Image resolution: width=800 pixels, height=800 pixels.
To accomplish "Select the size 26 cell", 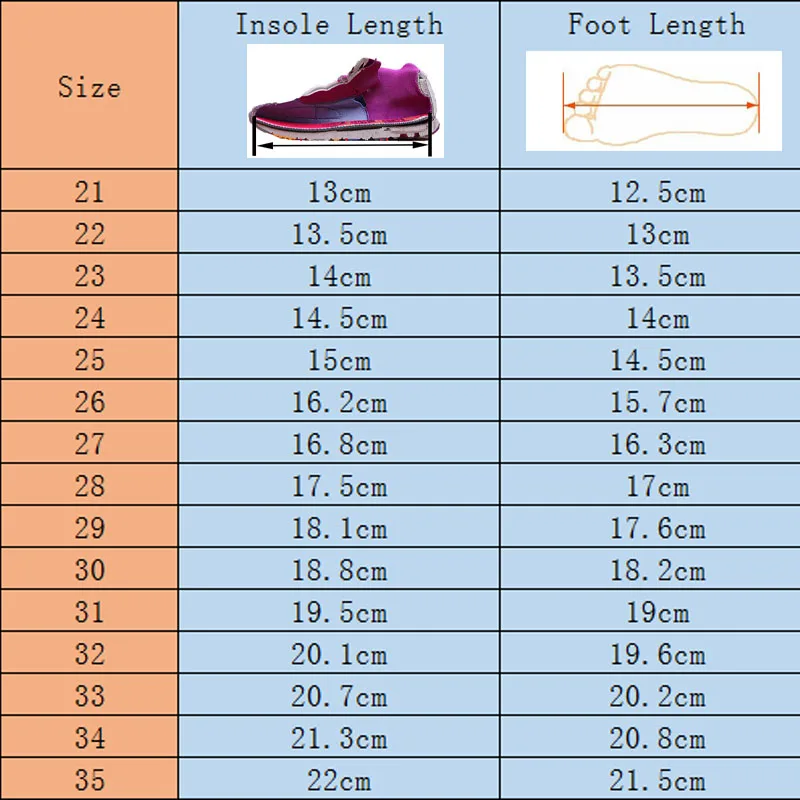I will (x=89, y=402).
